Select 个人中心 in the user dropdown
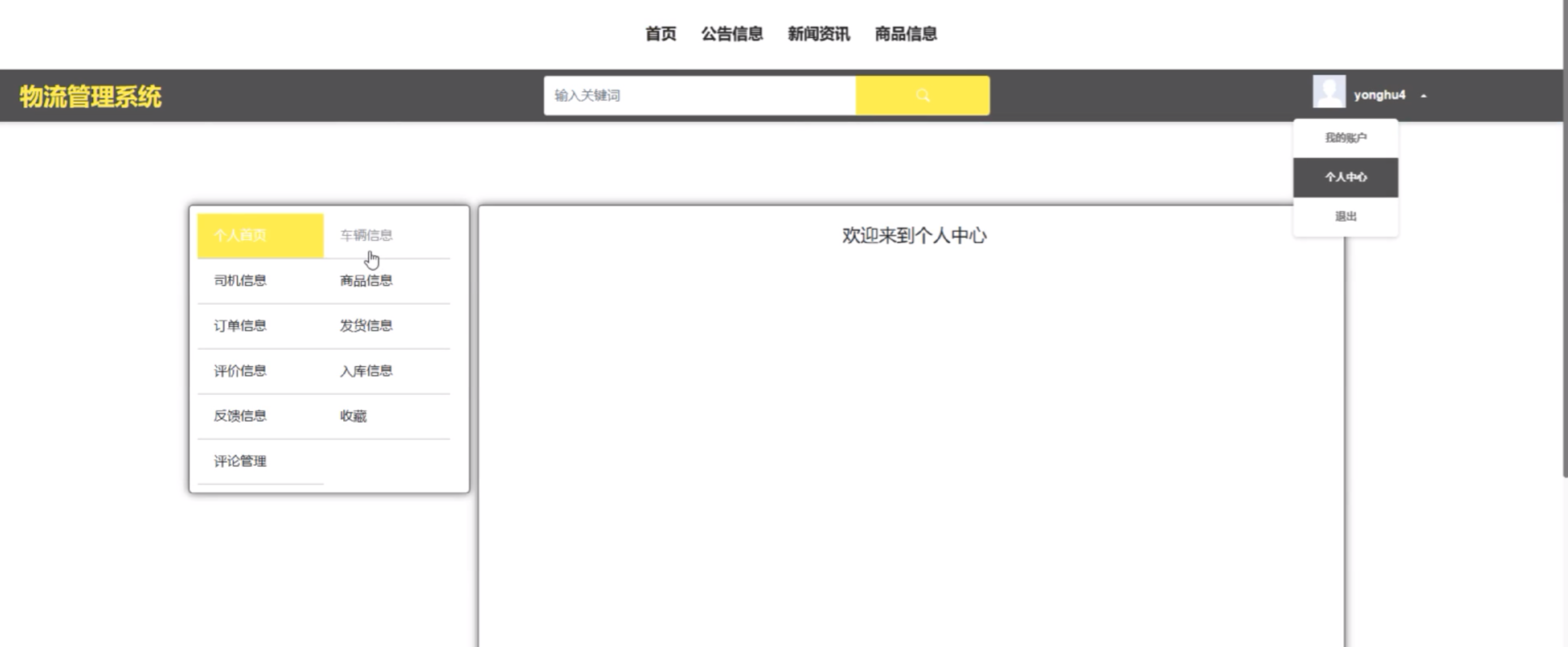The height and width of the screenshot is (647, 1568). pos(1345,177)
